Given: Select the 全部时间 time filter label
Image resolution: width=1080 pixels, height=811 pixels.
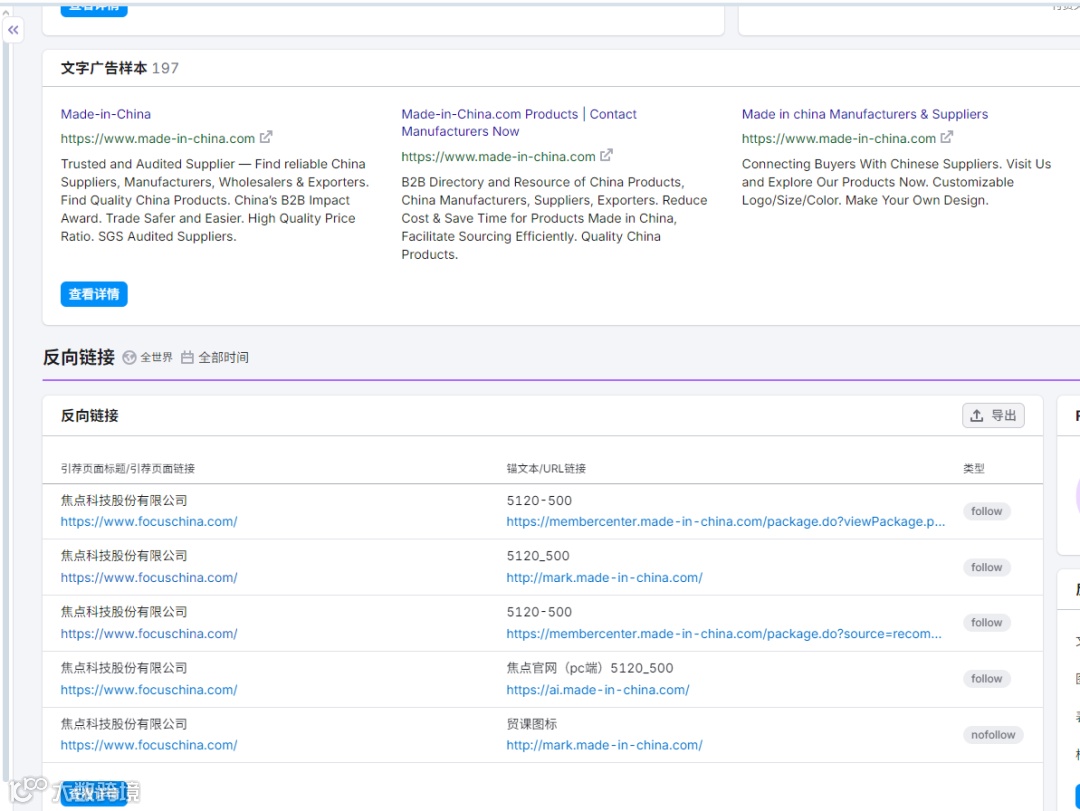Looking at the screenshot, I should click(223, 358).
